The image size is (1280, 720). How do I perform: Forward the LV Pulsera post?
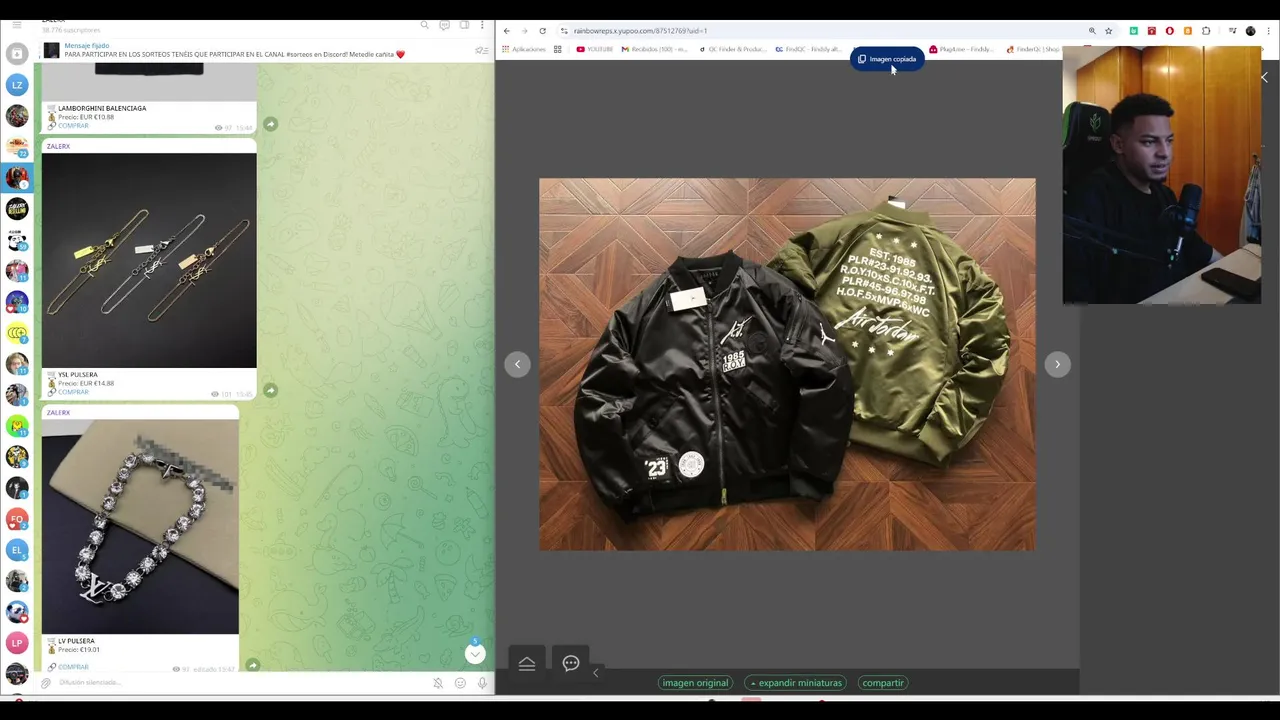tap(252, 665)
